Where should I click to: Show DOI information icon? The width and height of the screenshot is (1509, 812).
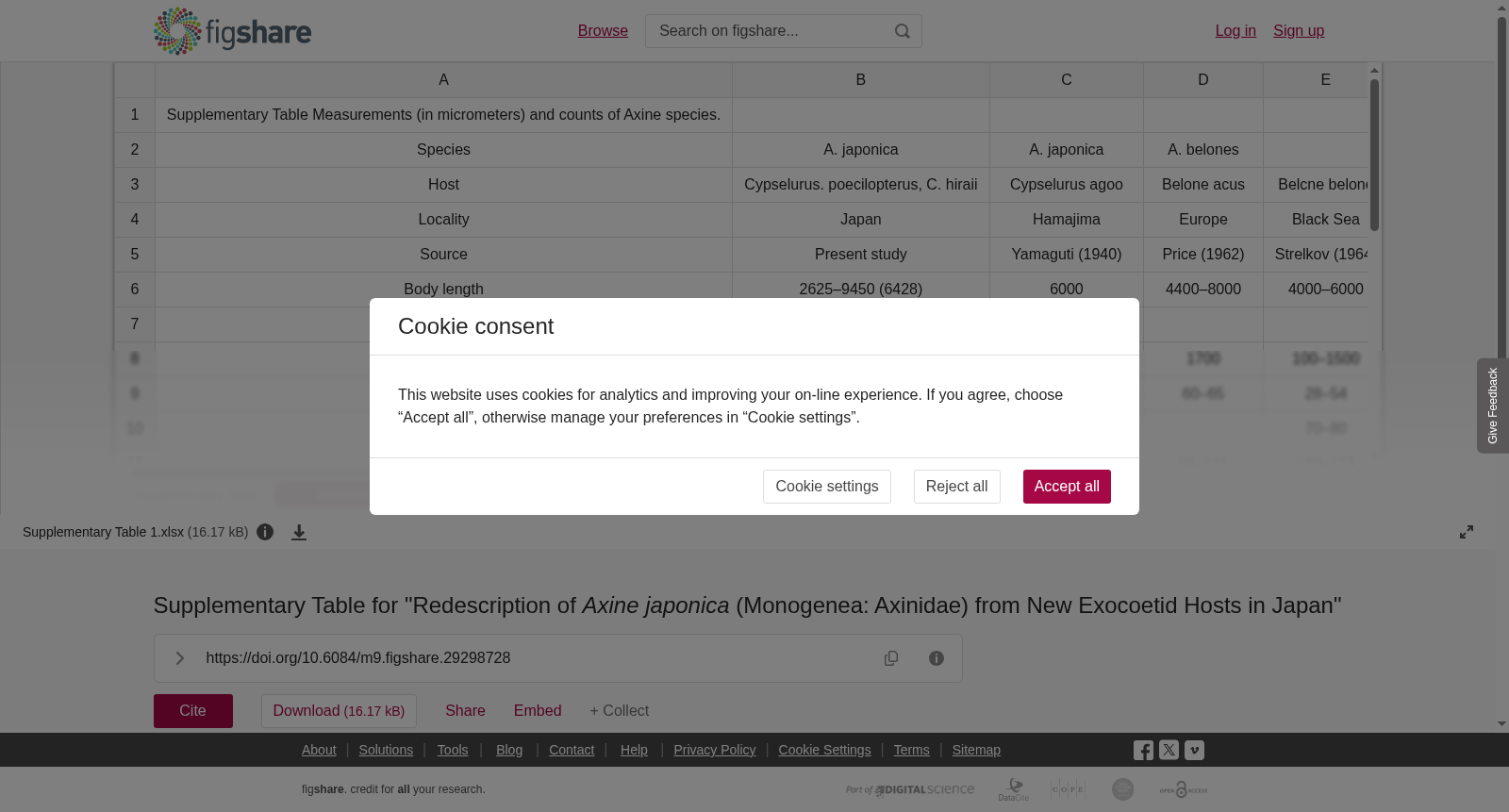937,658
